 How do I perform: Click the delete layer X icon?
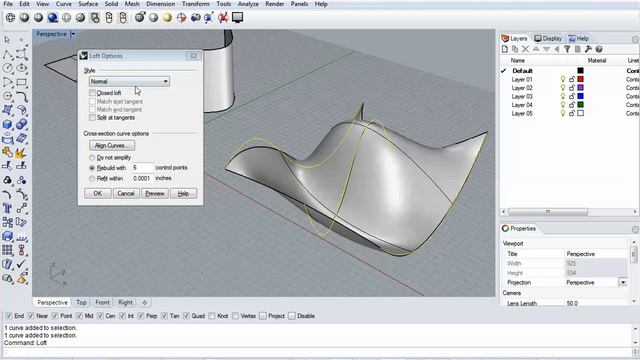tap(525, 49)
